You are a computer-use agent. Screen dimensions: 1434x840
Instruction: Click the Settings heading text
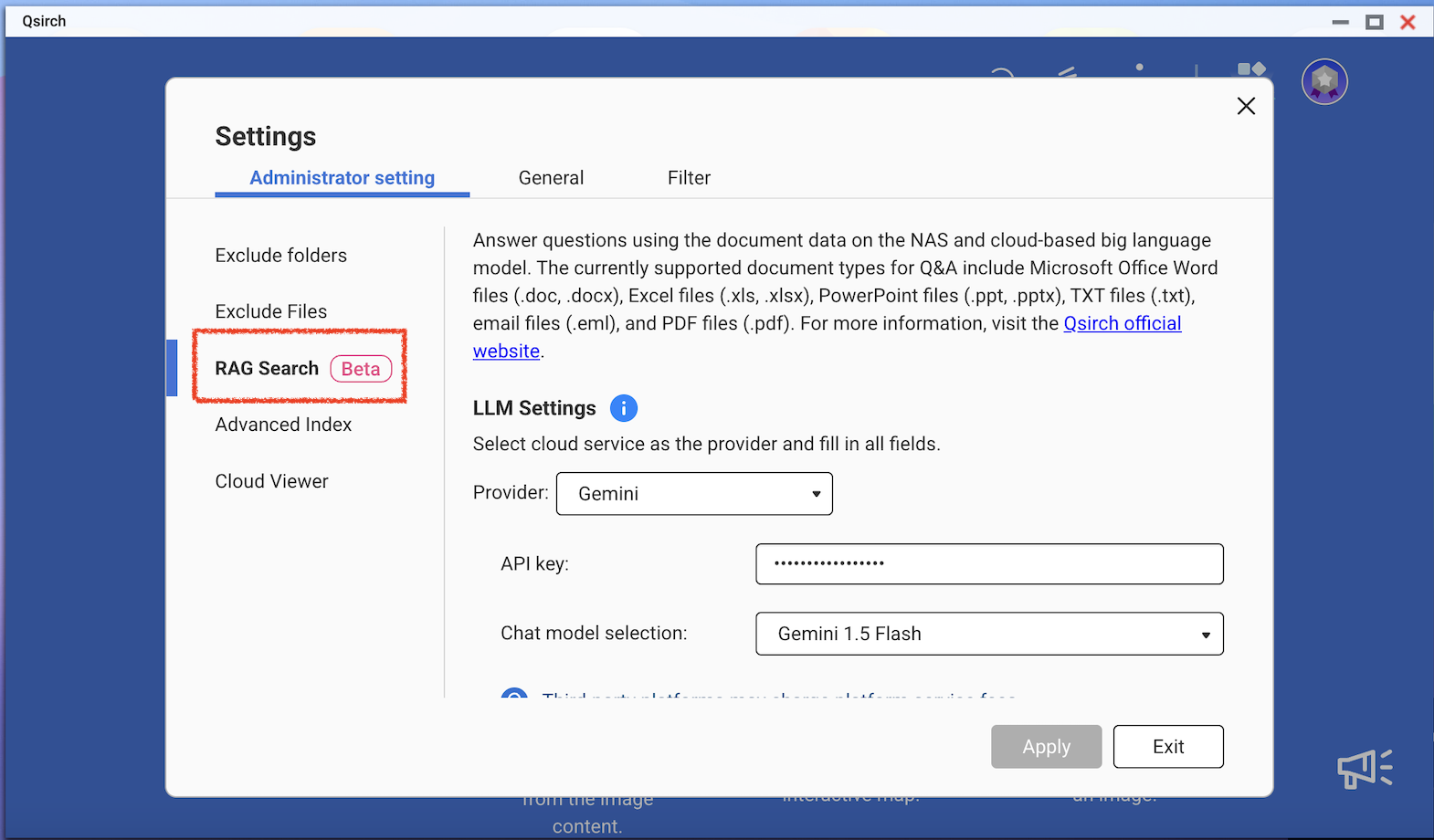[x=266, y=136]
